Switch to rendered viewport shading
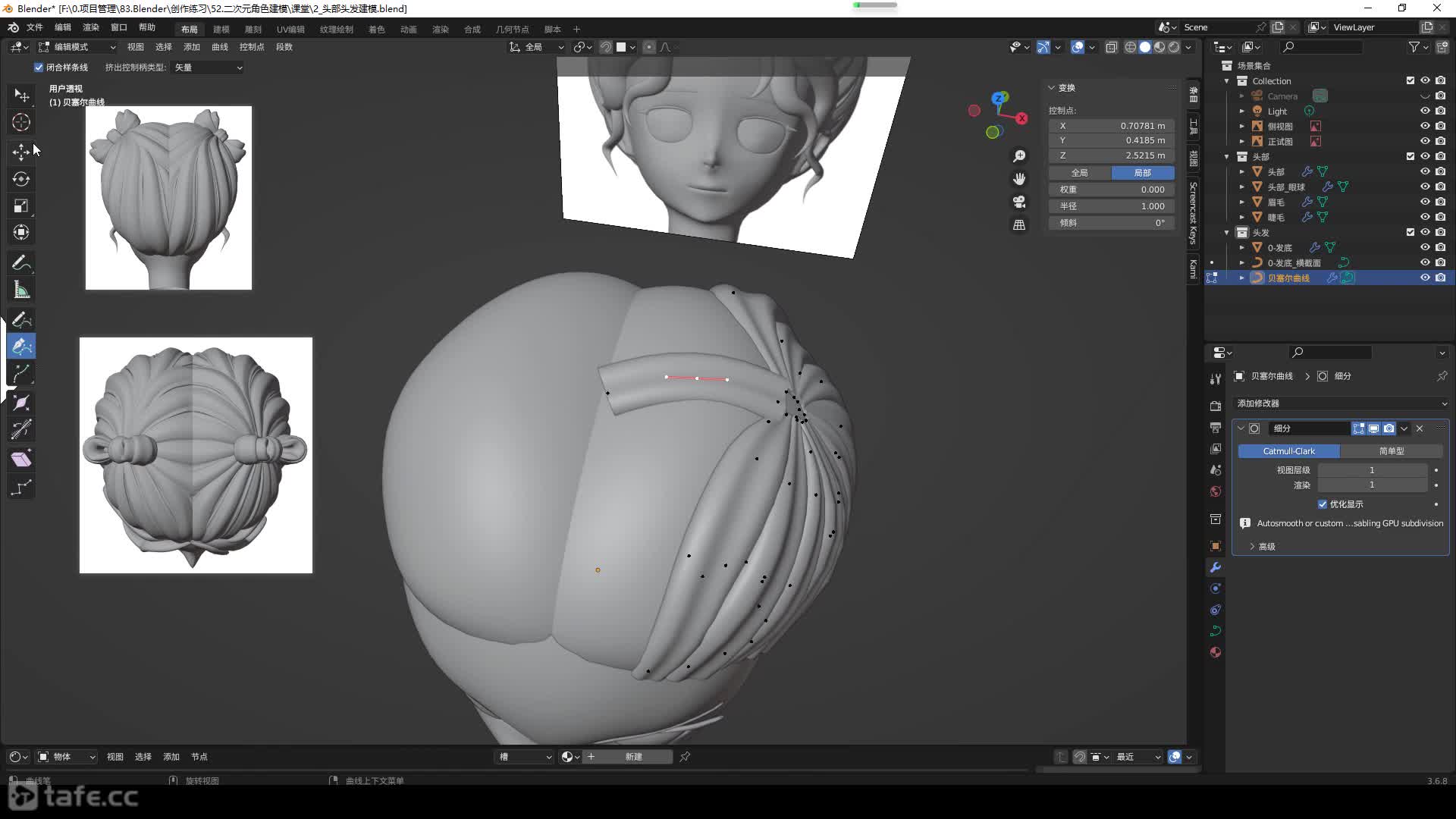 click(x=1174, y=47)
